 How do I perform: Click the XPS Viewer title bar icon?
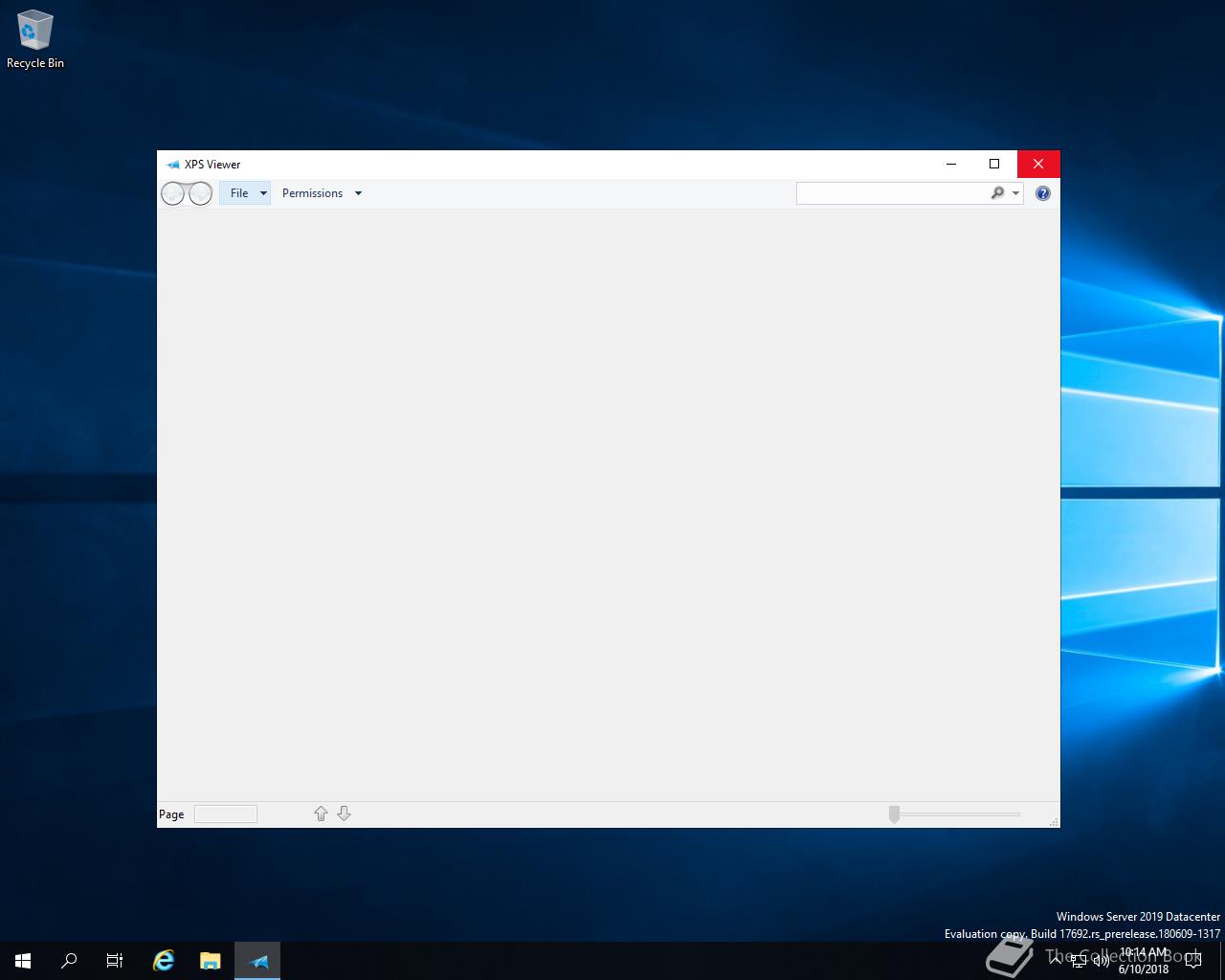(172, 165)
